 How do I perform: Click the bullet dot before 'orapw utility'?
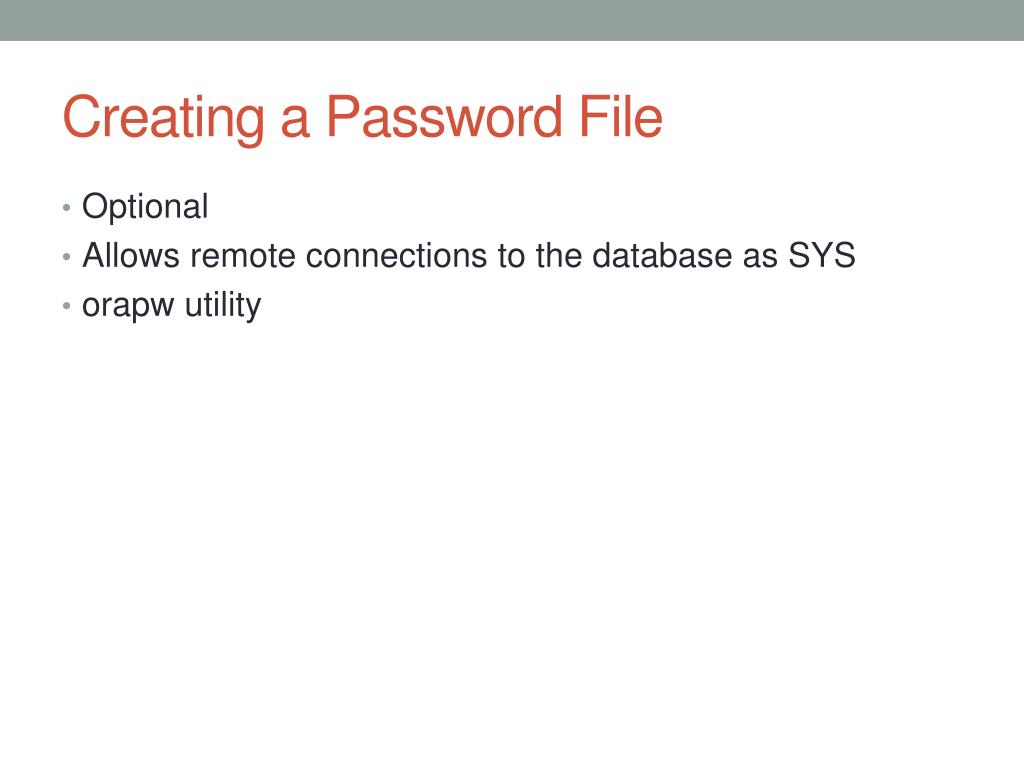(66, 305)
